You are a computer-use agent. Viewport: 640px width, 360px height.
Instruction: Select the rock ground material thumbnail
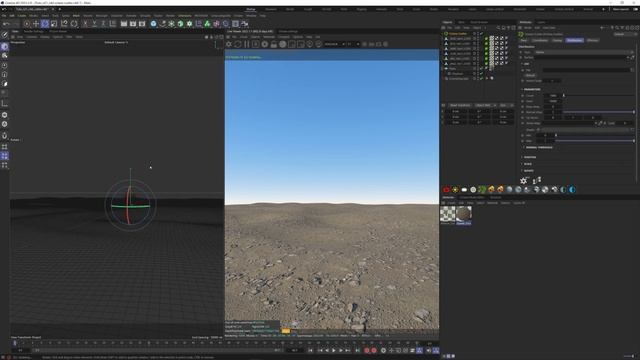pos(464,214)
